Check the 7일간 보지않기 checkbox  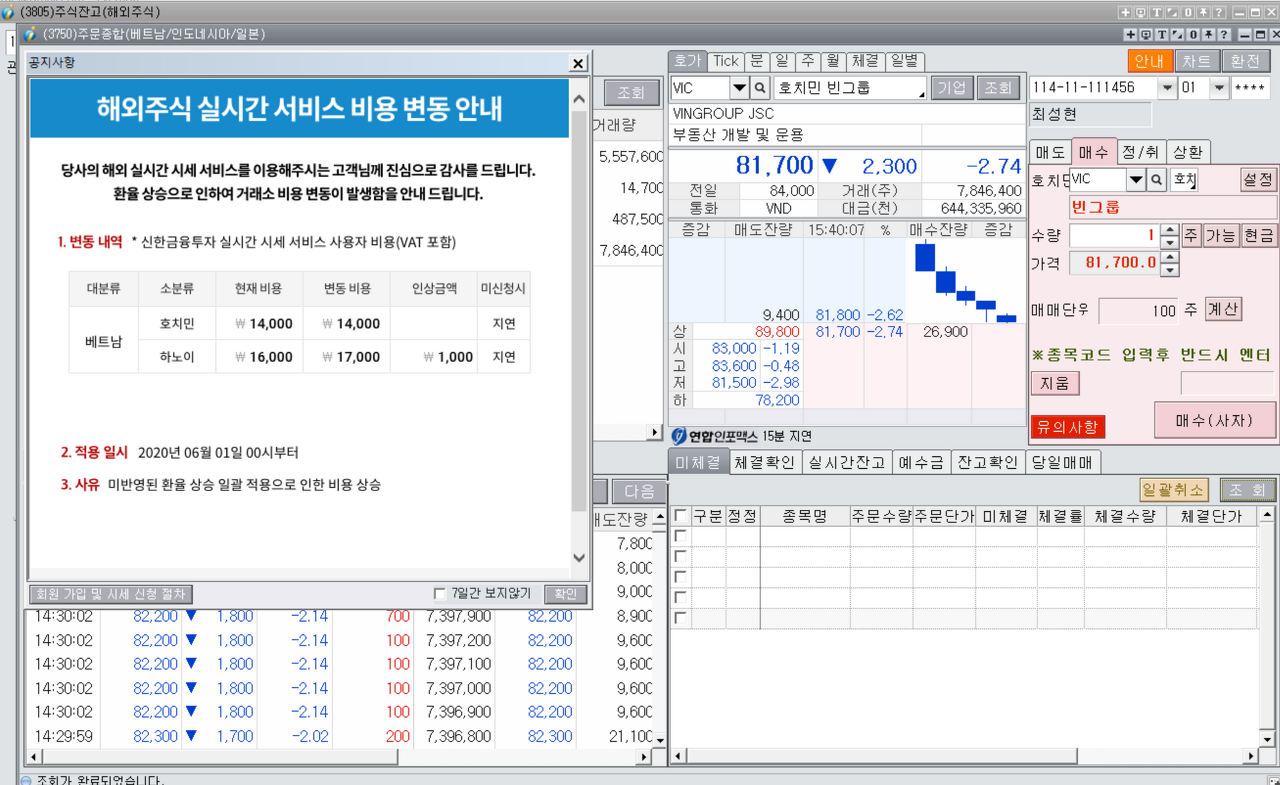440,593
